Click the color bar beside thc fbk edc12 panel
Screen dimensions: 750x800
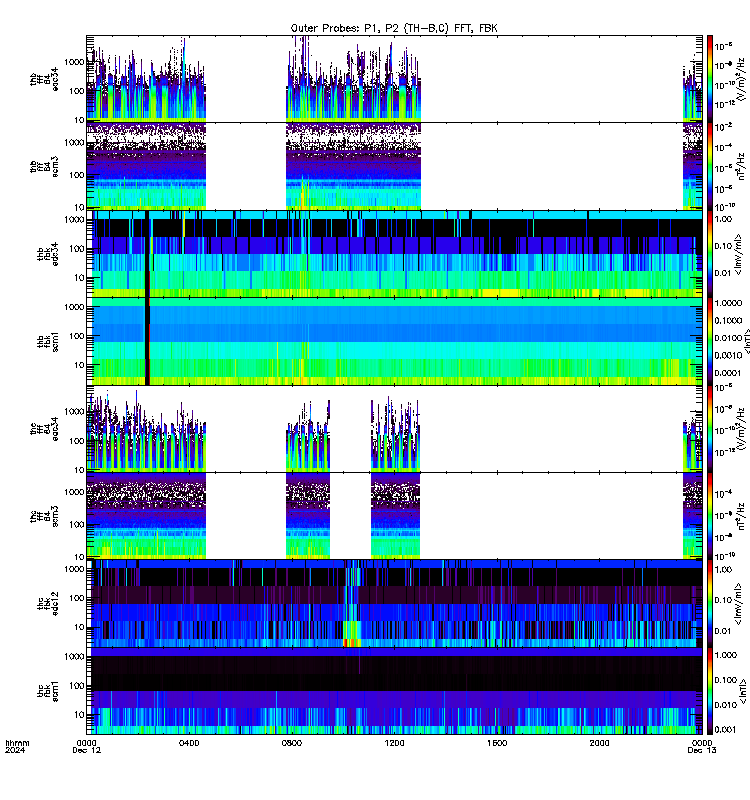click(710, 604)
